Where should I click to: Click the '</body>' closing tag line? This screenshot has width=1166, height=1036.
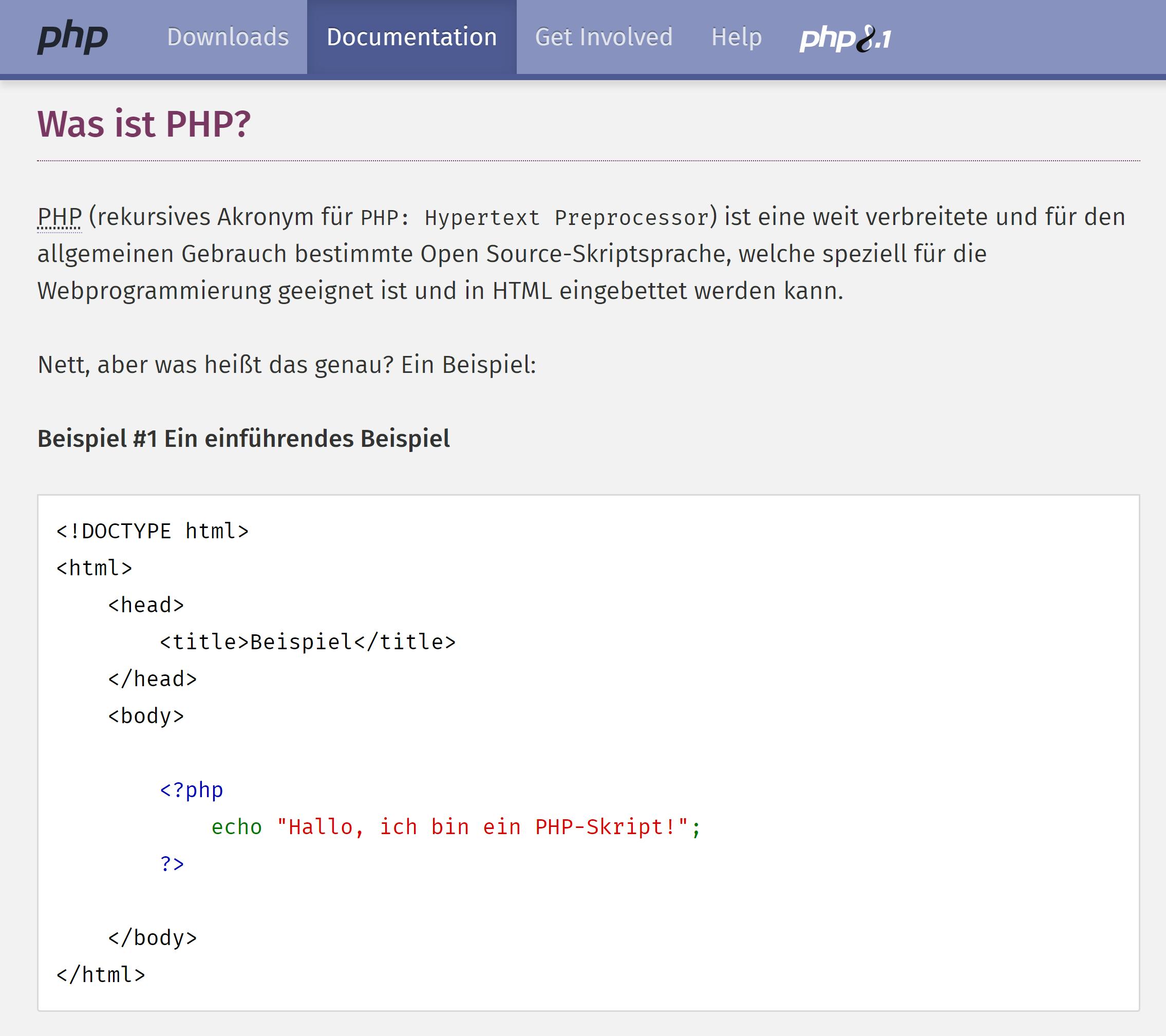coord(153,937)
